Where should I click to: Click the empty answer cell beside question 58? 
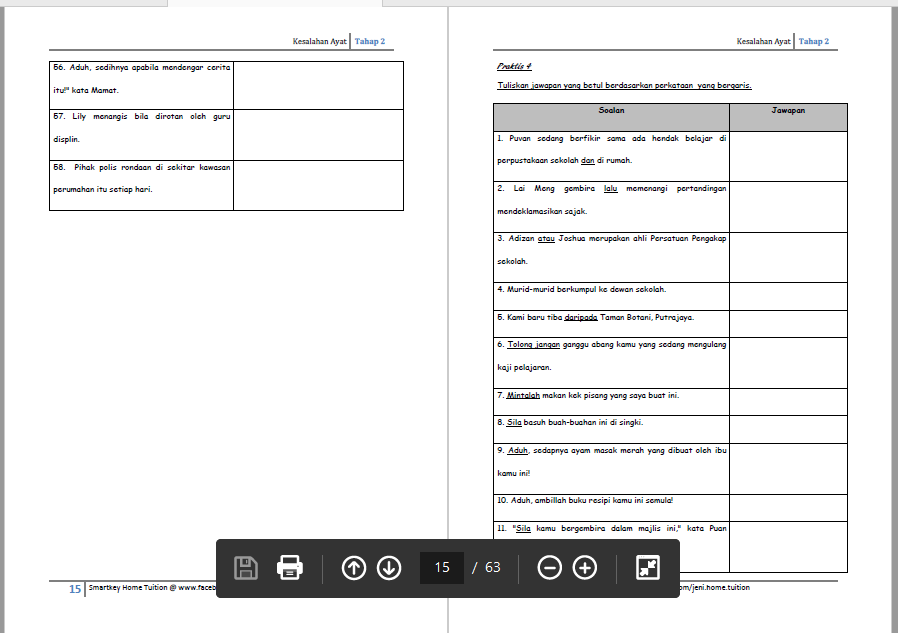pyautogui.click(x=318, y=185)
